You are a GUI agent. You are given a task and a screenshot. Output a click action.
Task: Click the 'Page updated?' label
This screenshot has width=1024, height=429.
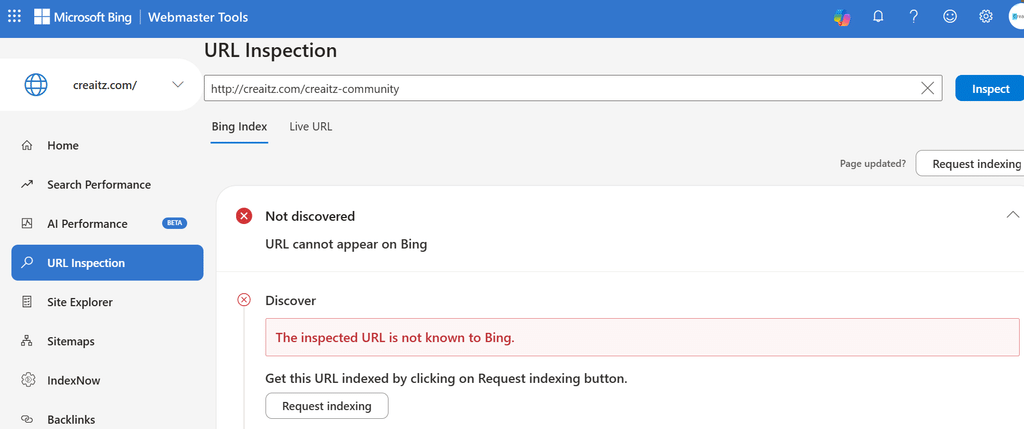click(x=872, y=164)
